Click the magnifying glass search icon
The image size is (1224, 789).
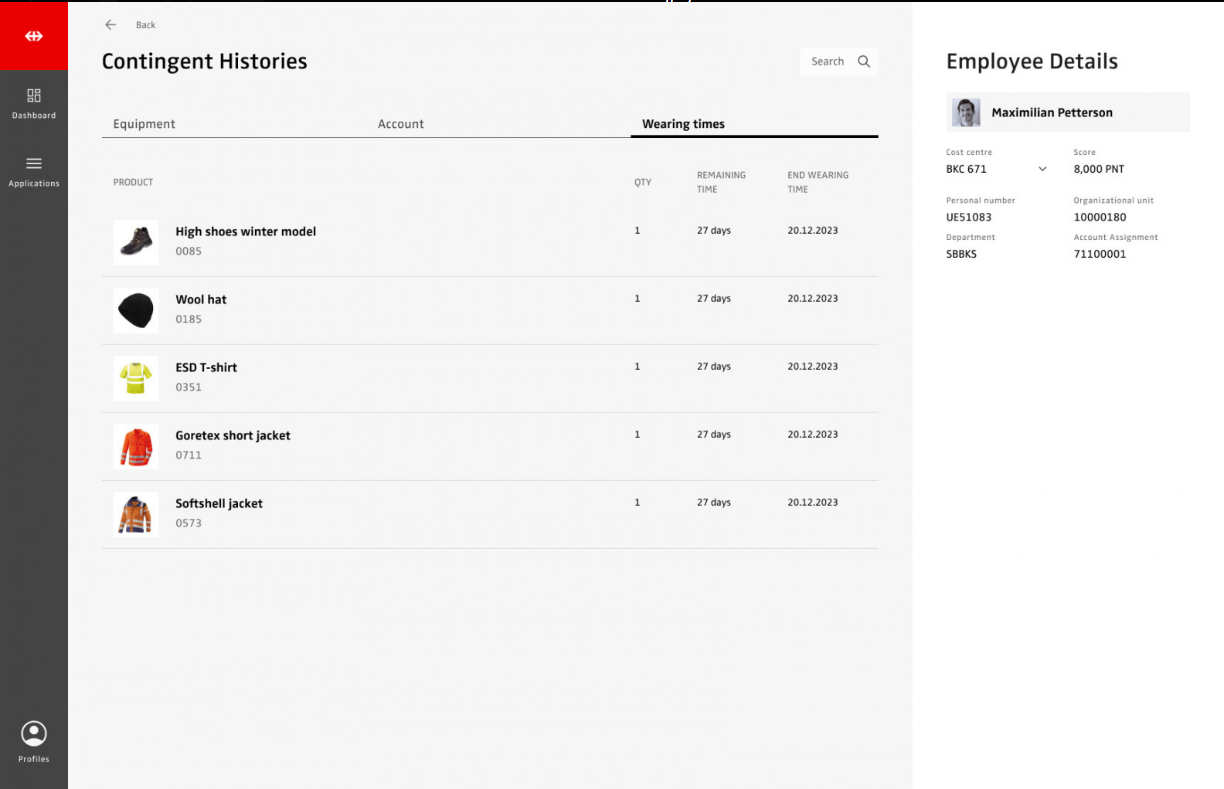[864, 62]
